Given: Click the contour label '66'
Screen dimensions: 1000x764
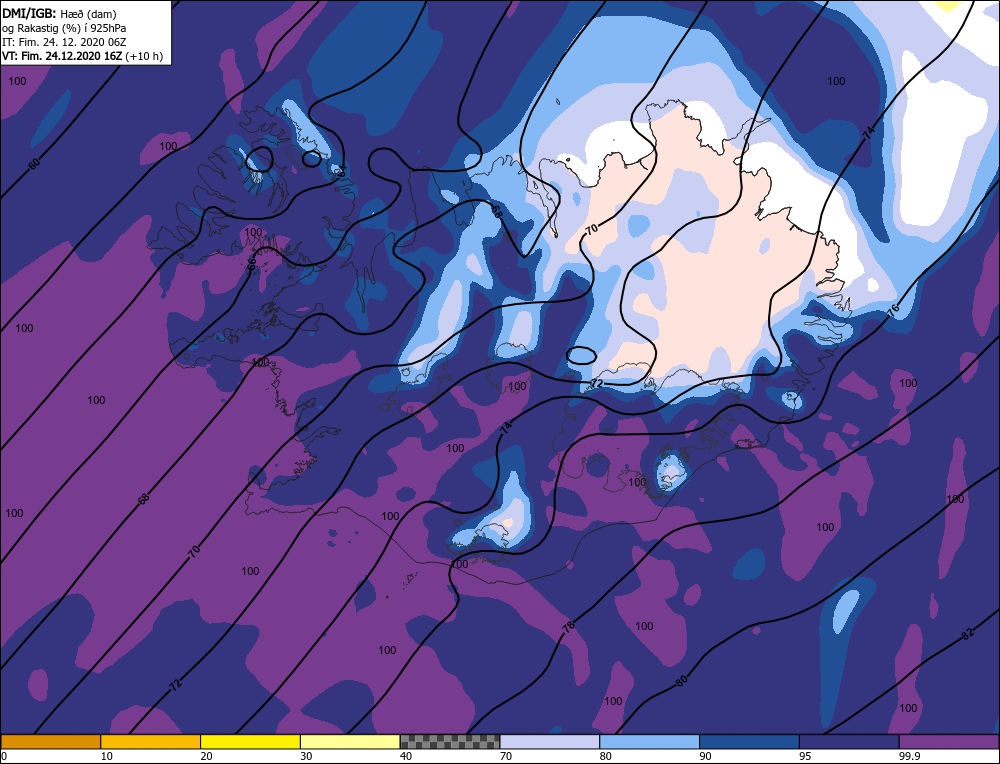Looking at the screenshot, I should pyautogui.click(x=251, y=263).
